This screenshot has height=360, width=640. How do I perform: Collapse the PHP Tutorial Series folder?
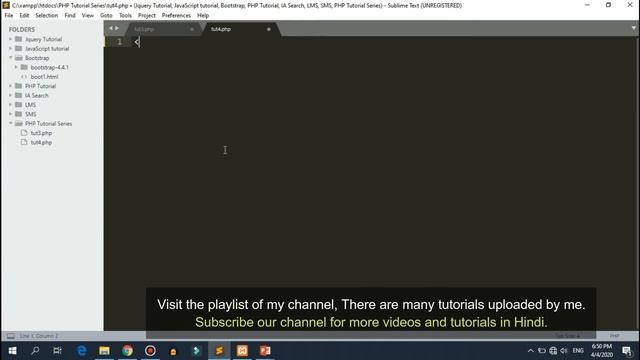(11, 123)
